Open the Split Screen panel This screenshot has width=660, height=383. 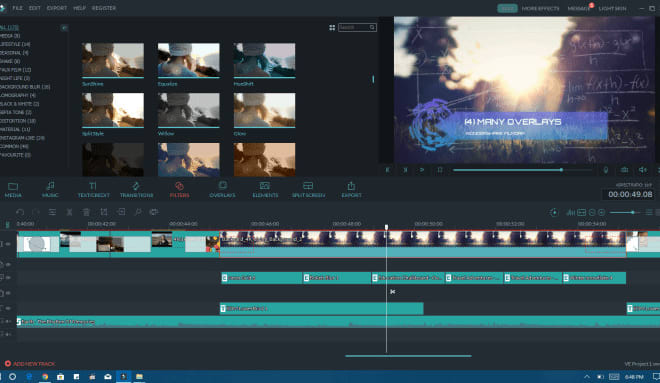(309, 189)
